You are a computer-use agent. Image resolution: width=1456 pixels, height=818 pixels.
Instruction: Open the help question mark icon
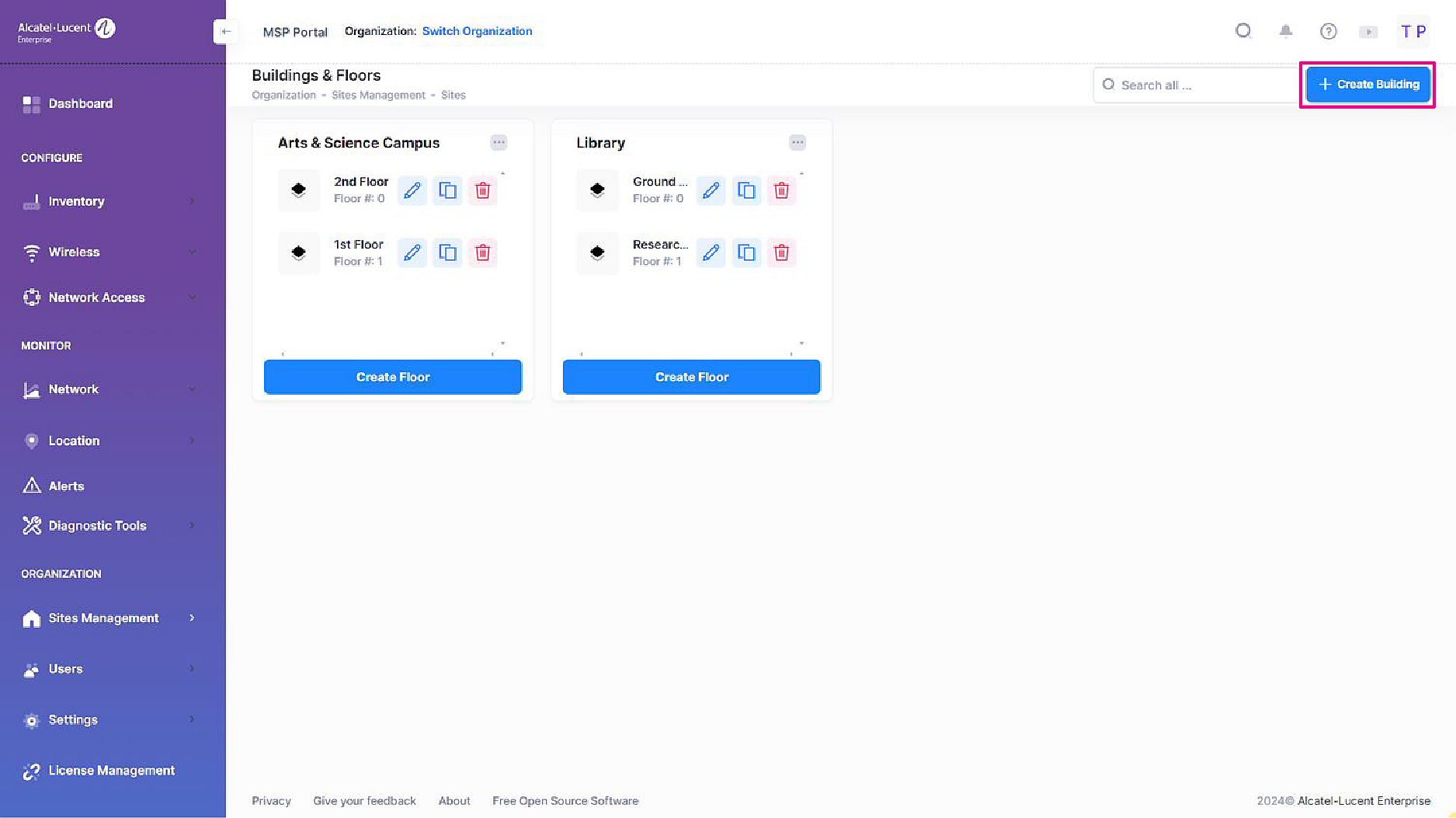[1328, 31]
